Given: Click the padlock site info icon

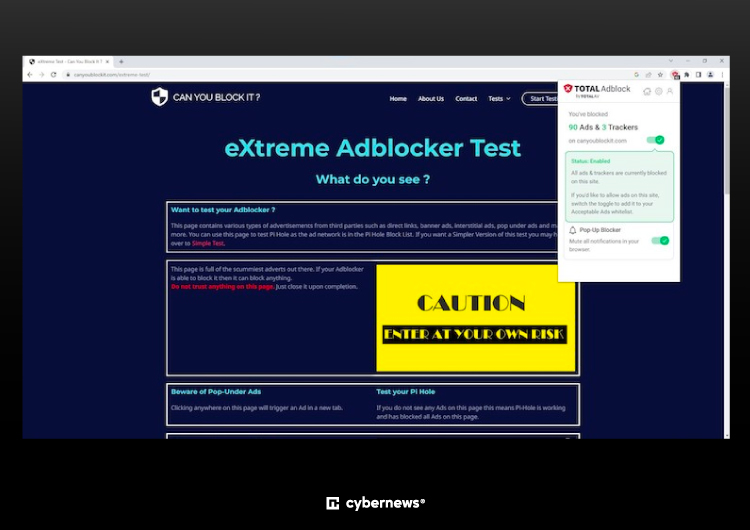Looking at the screenshot, I should [68, 75].
